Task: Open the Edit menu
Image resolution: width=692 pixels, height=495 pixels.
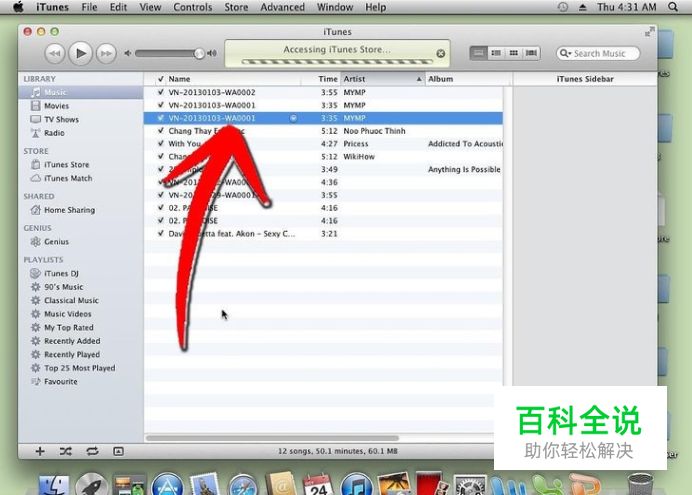Action: [118, 7]
